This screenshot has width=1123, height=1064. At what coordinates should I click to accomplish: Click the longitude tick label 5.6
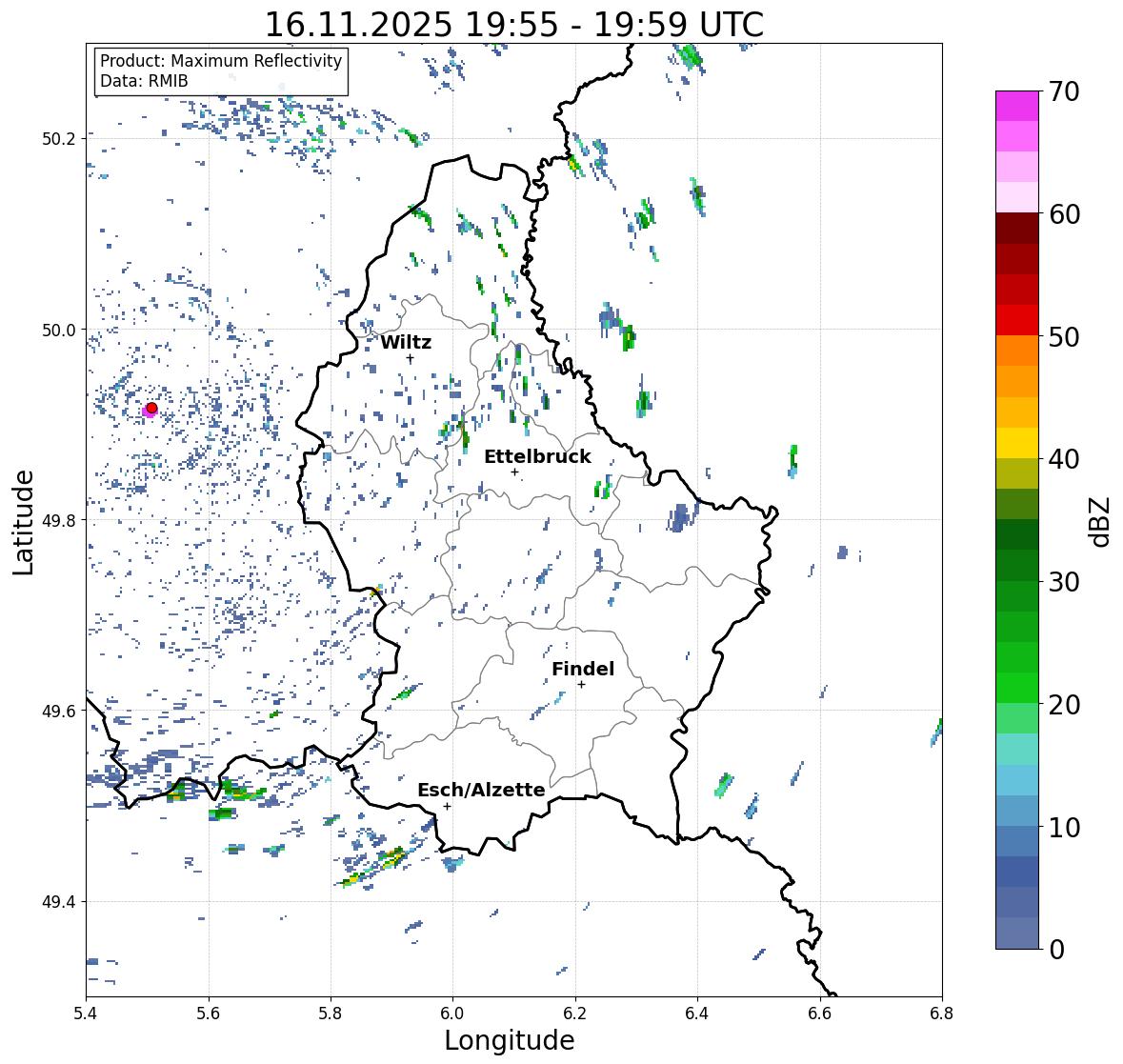point(209,1013)
